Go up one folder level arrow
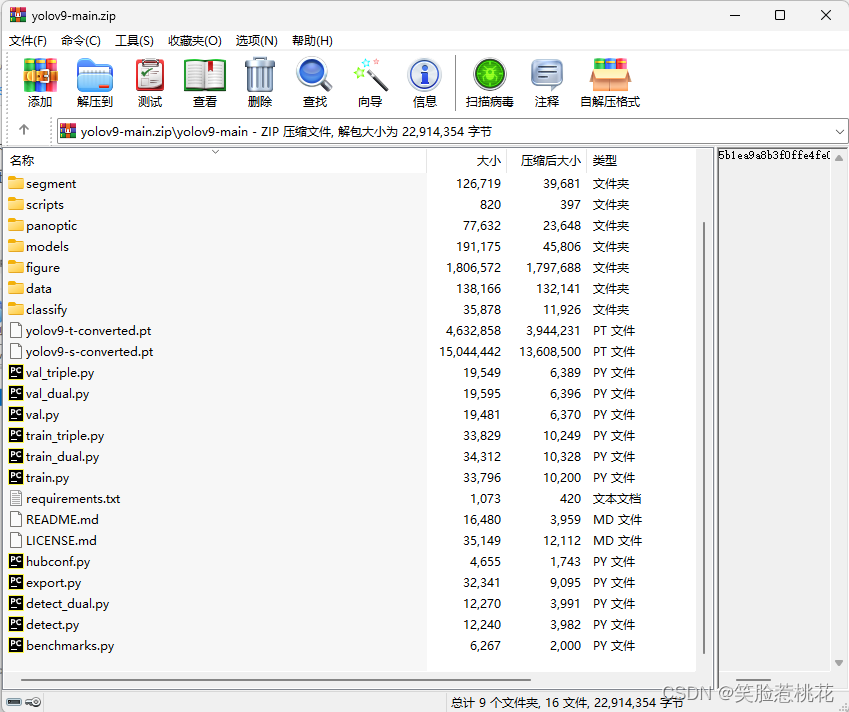Viewport: 849px width, 712px height. point(24,130)
